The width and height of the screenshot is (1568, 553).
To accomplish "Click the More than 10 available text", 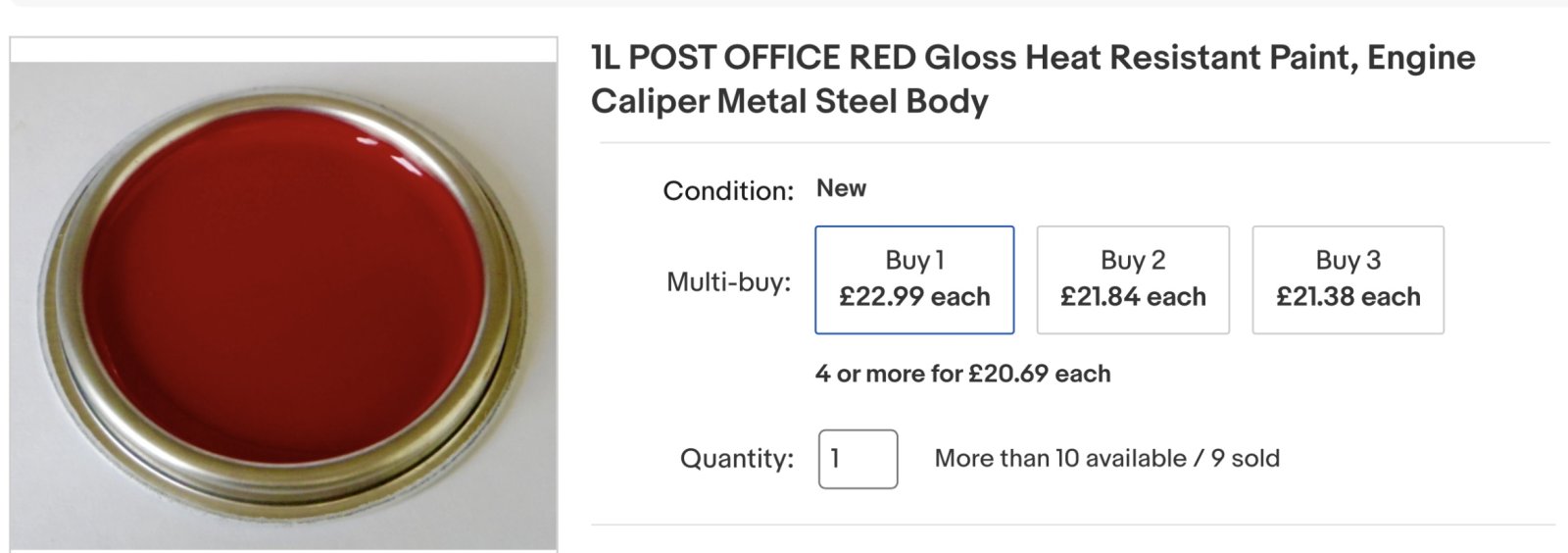I will 1060,458.
